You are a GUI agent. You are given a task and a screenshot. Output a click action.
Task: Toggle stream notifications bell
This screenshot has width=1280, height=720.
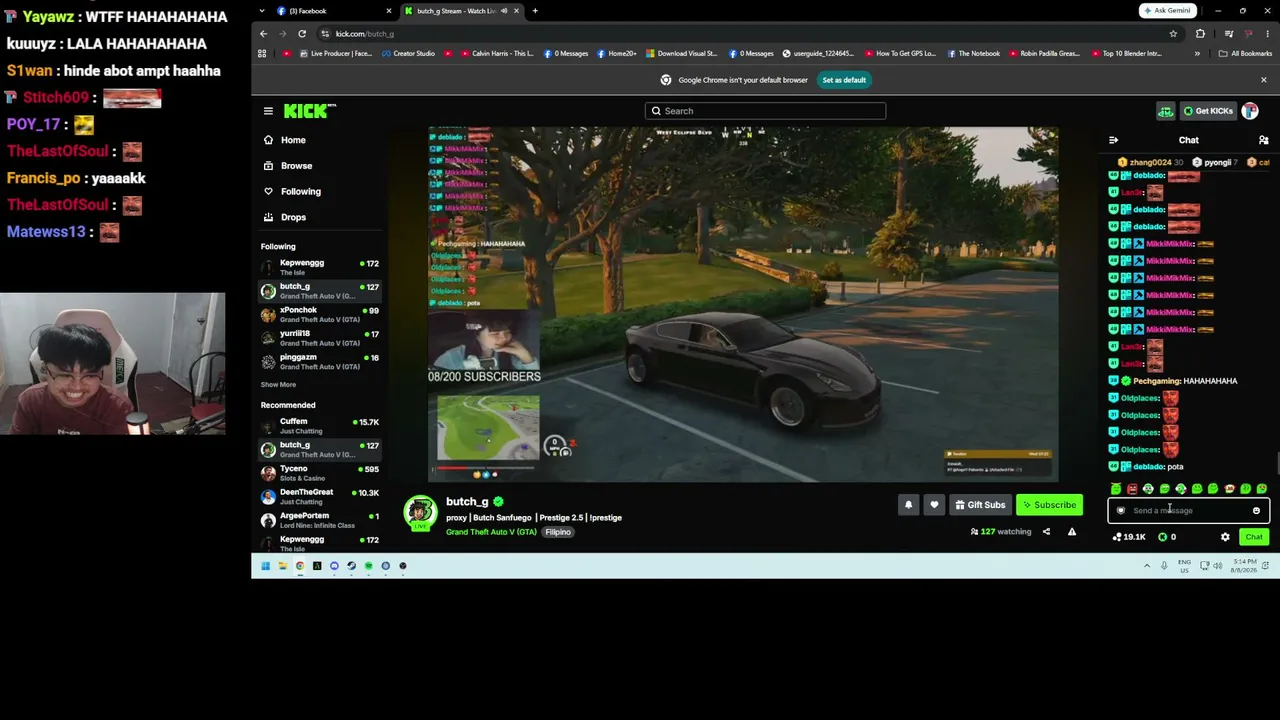(x=908, y=505)
